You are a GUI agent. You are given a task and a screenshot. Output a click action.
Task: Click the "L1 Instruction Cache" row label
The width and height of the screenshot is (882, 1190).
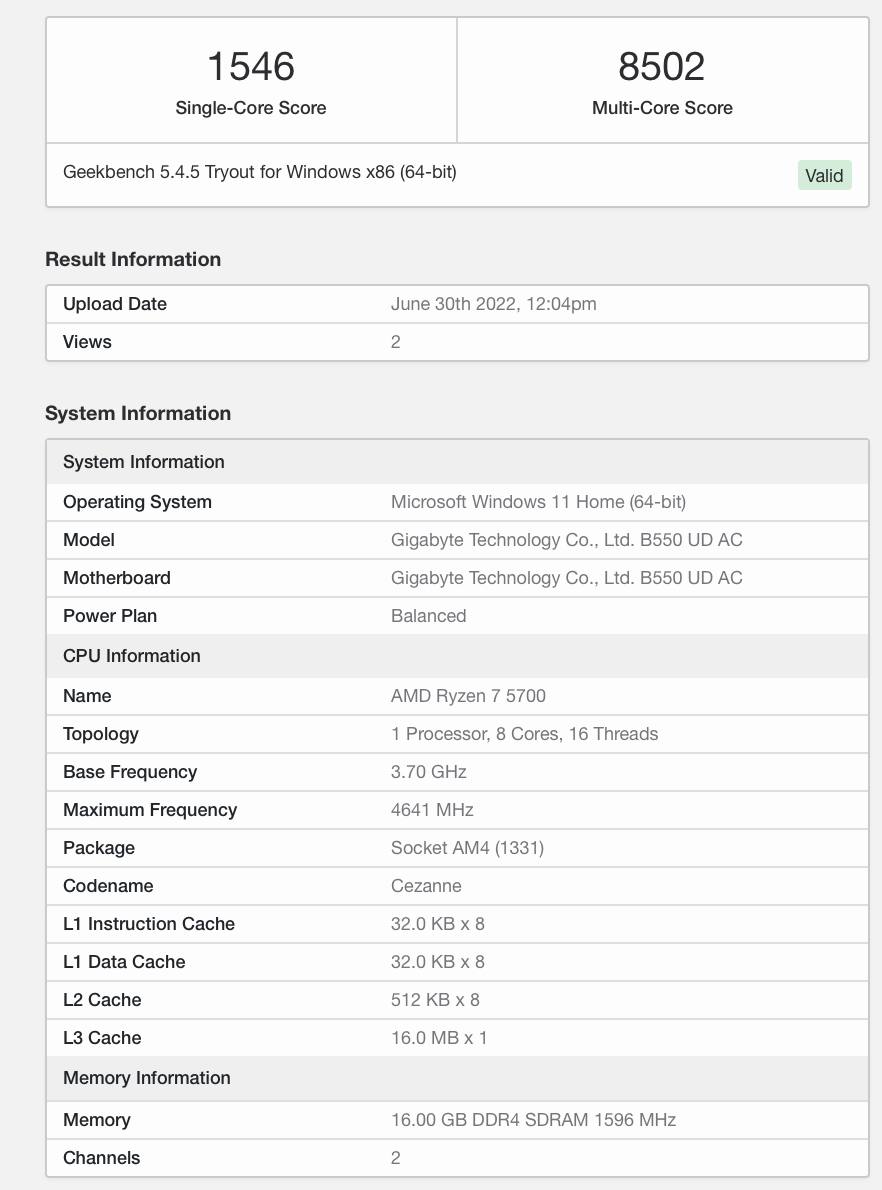pos(149,924)
